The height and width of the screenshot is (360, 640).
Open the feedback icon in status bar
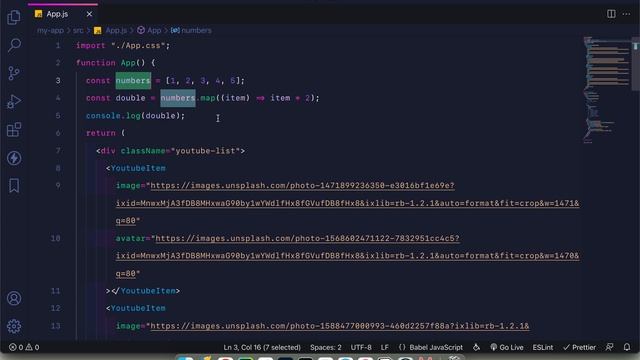609,347
